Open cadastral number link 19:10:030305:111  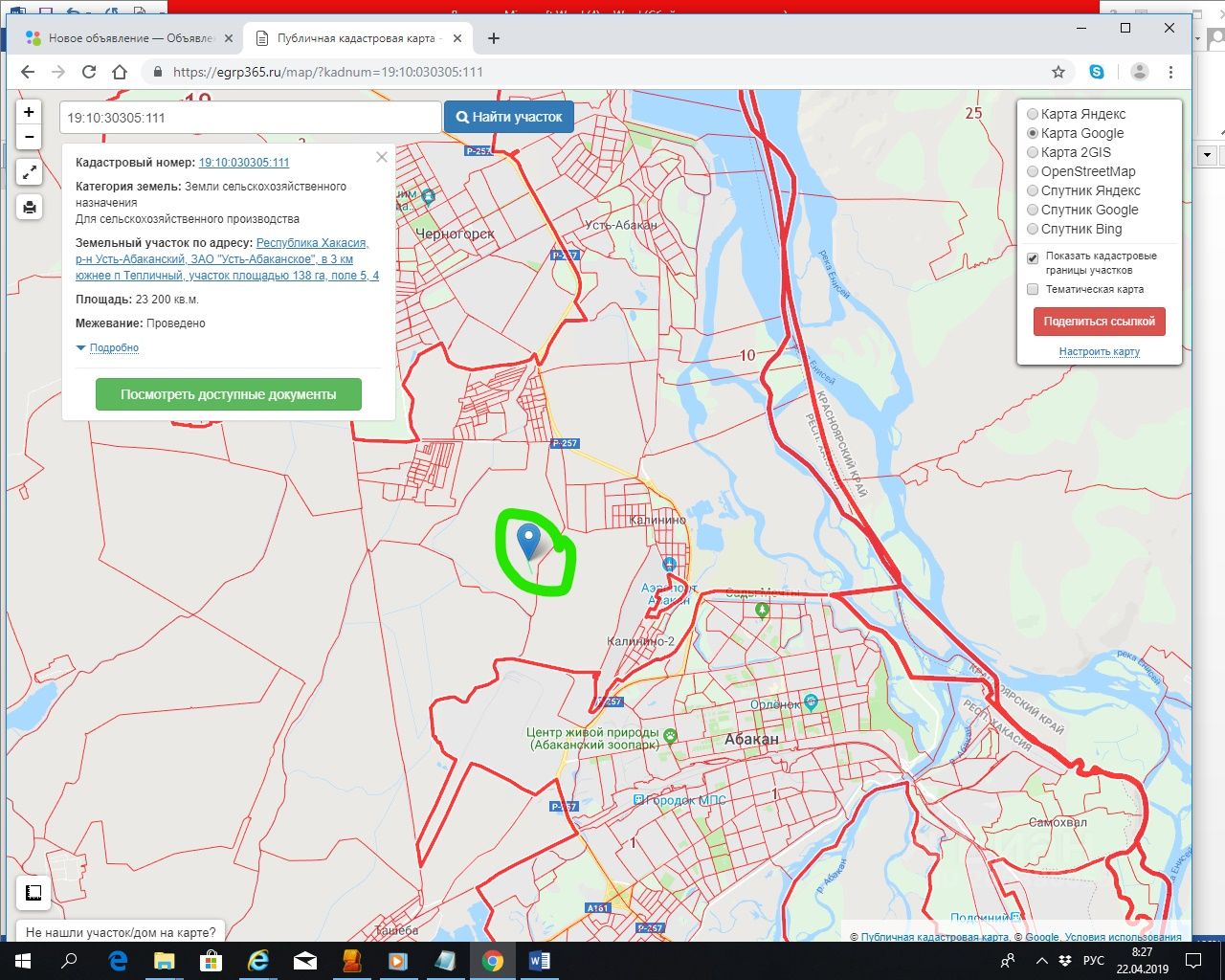pyautogui.click(x=244, y=163)
